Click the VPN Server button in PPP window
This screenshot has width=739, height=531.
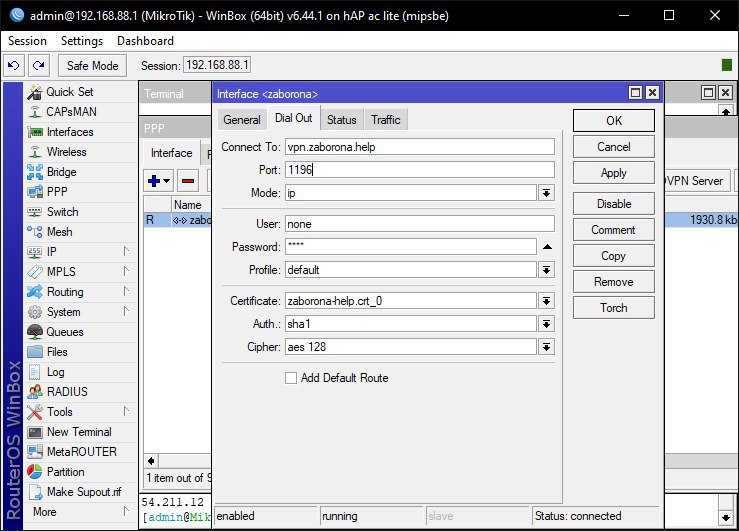(698, 181)
